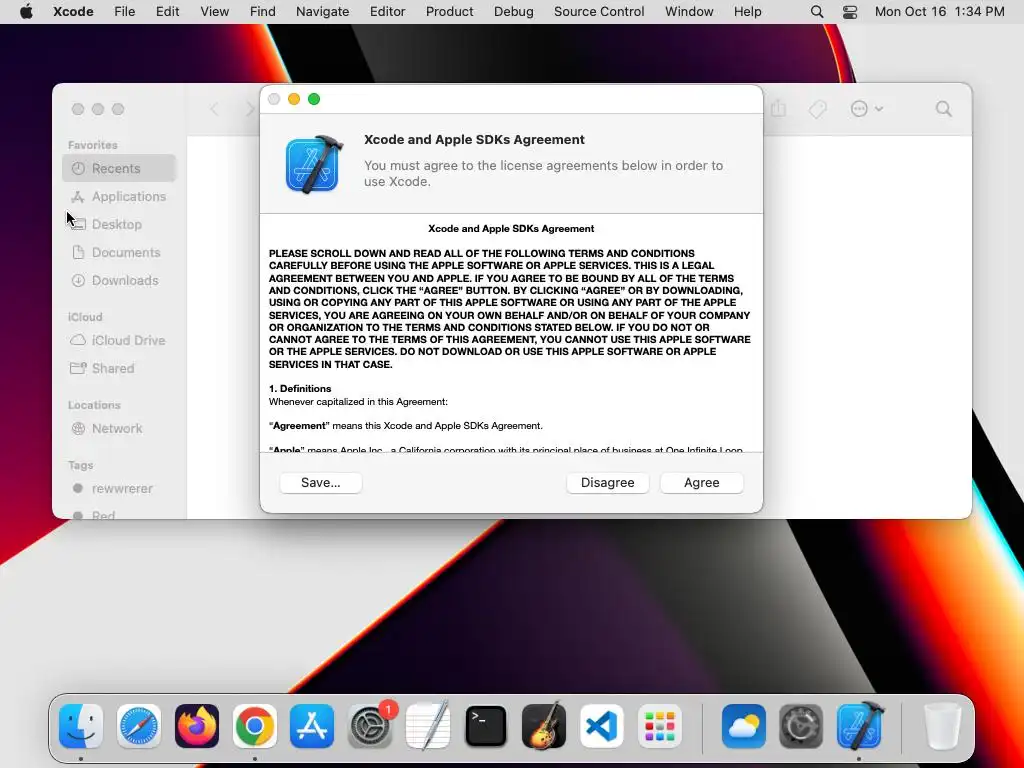The width and height of the screenshot is (1024, 768).
Task: Open App Store from the Dock
Action: coord(312,726)
